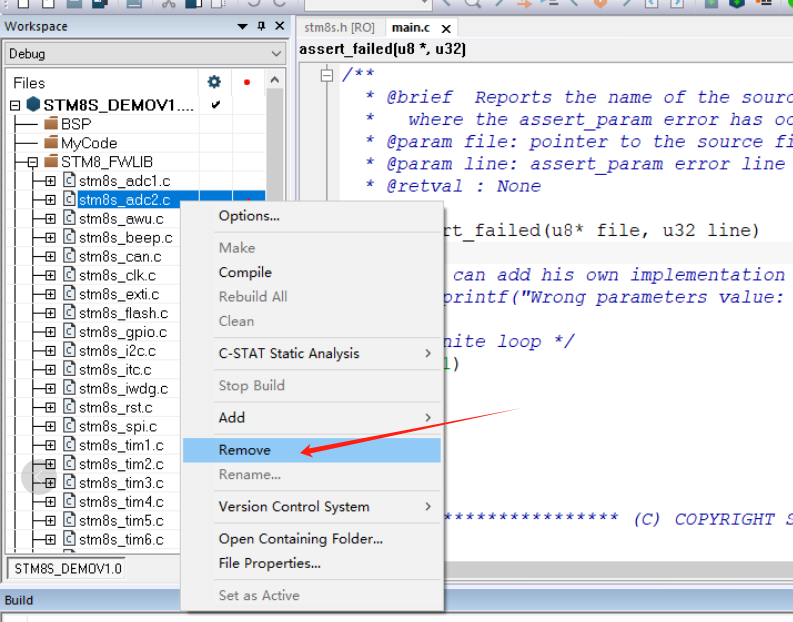Close the Workspace panel
Viewport: 793px width, 622px height.
(279, 26)
